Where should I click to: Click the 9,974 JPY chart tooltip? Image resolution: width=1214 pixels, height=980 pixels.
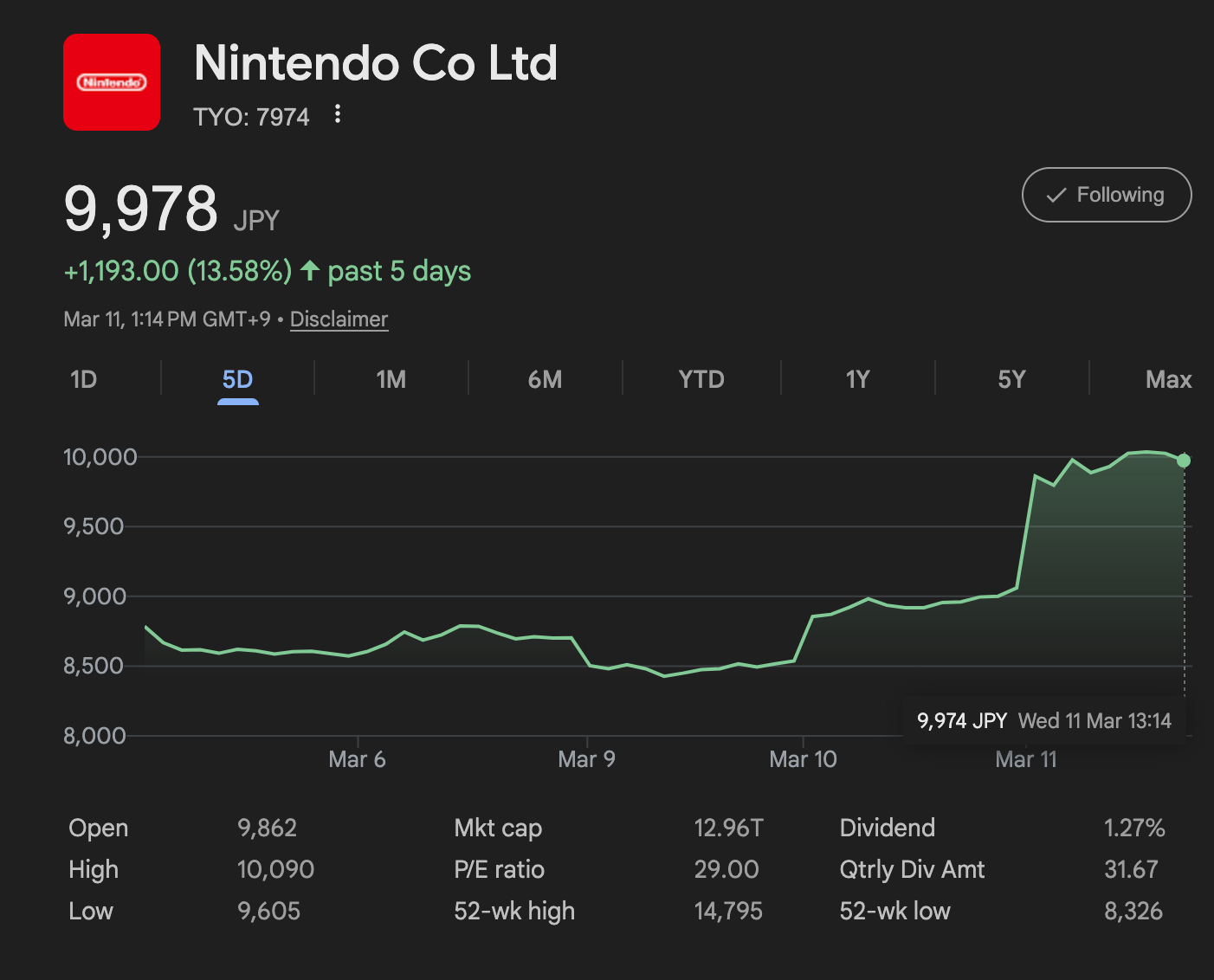coord(1043,720)
